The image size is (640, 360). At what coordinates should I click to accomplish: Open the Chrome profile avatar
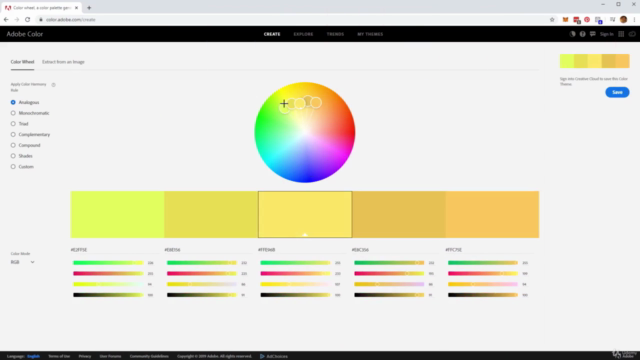(x=623, y=20)
